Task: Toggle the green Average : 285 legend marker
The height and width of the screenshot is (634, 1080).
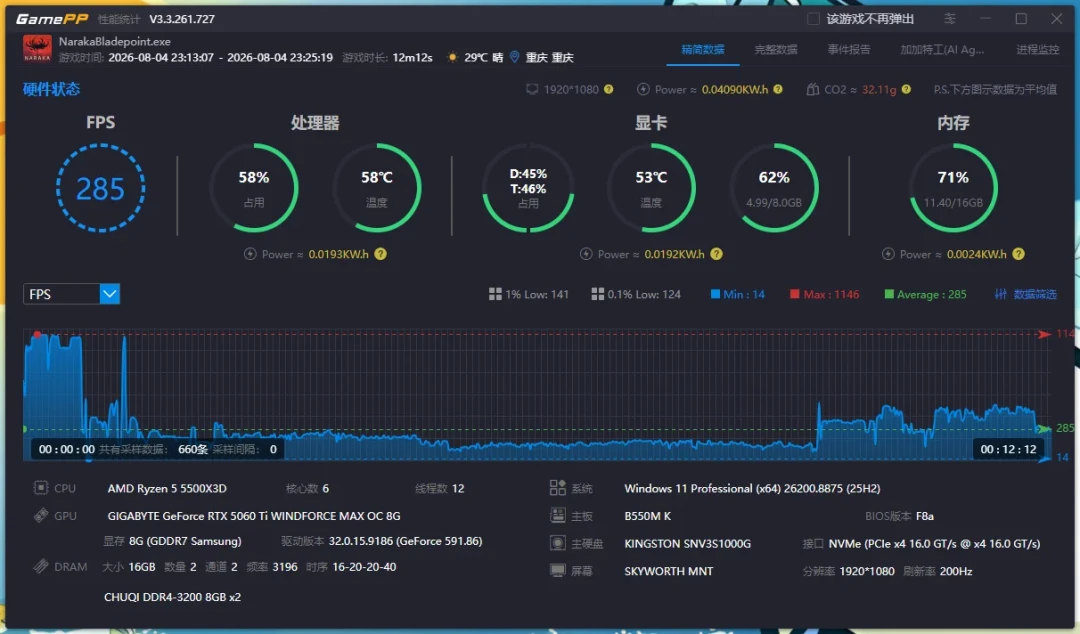Action: [x=889, y=294]
